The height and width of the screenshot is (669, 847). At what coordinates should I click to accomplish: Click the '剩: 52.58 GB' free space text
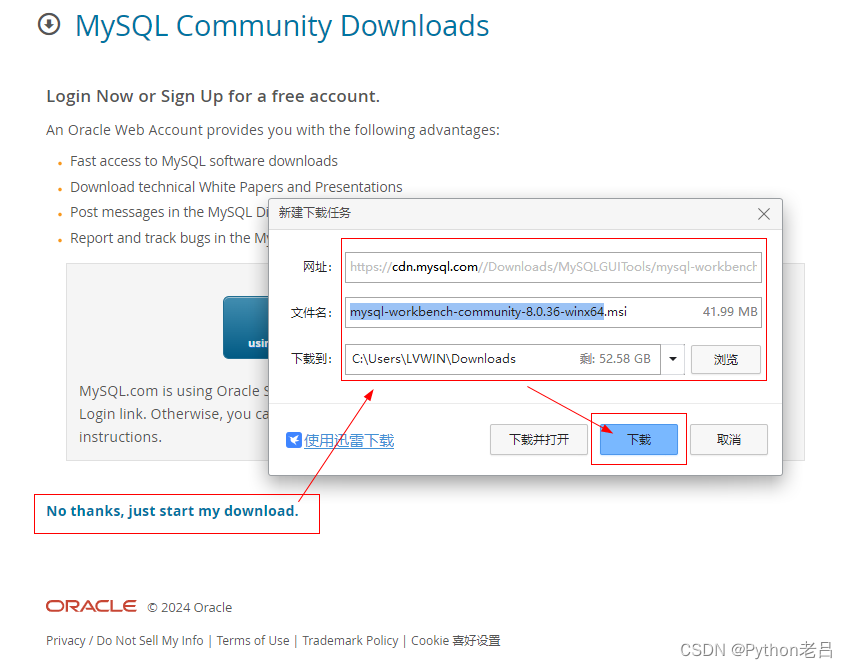pos(615,359)
